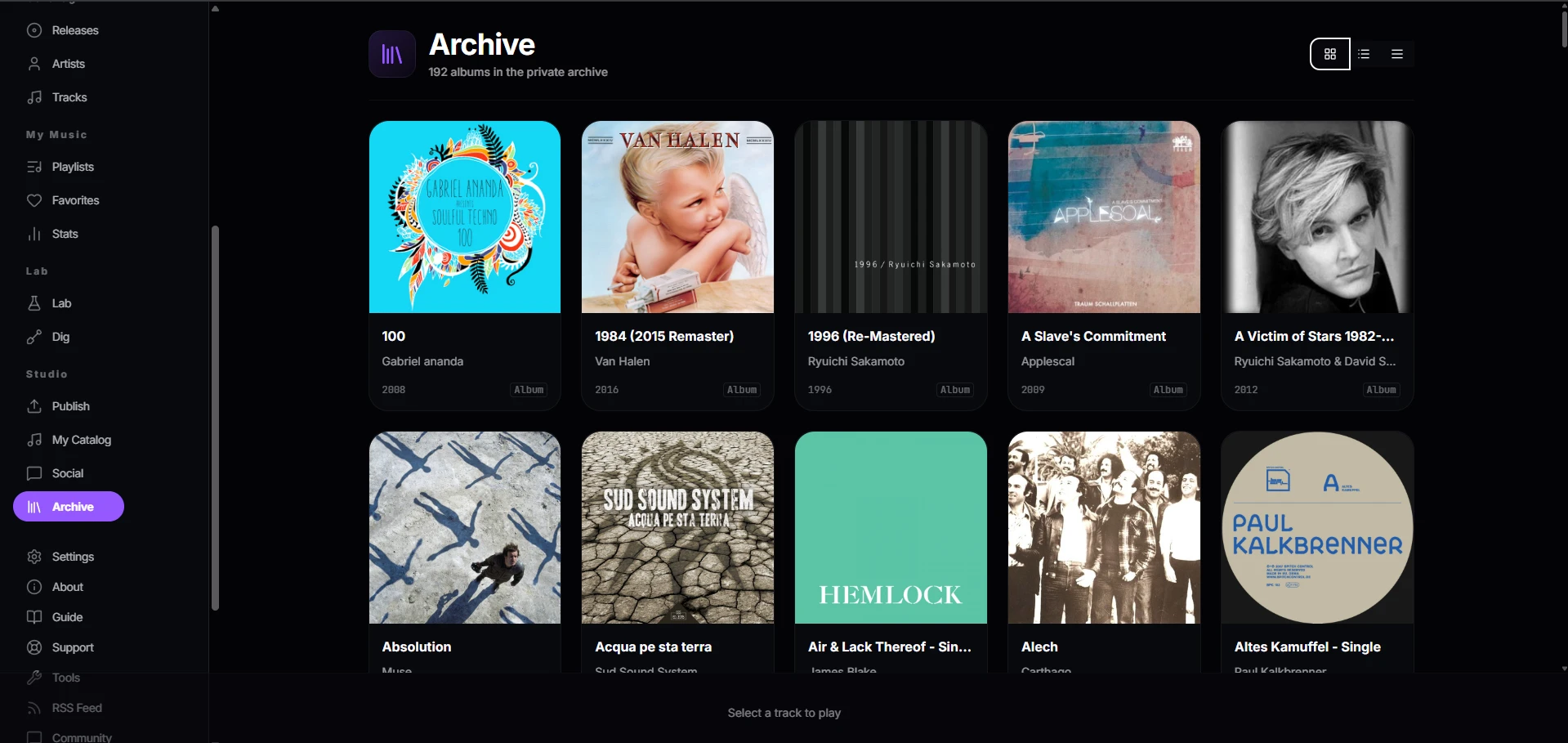Open album cover for 100 by Gabriel Ananda
The width and height of the screenshot is (1568, 743).
465,217
